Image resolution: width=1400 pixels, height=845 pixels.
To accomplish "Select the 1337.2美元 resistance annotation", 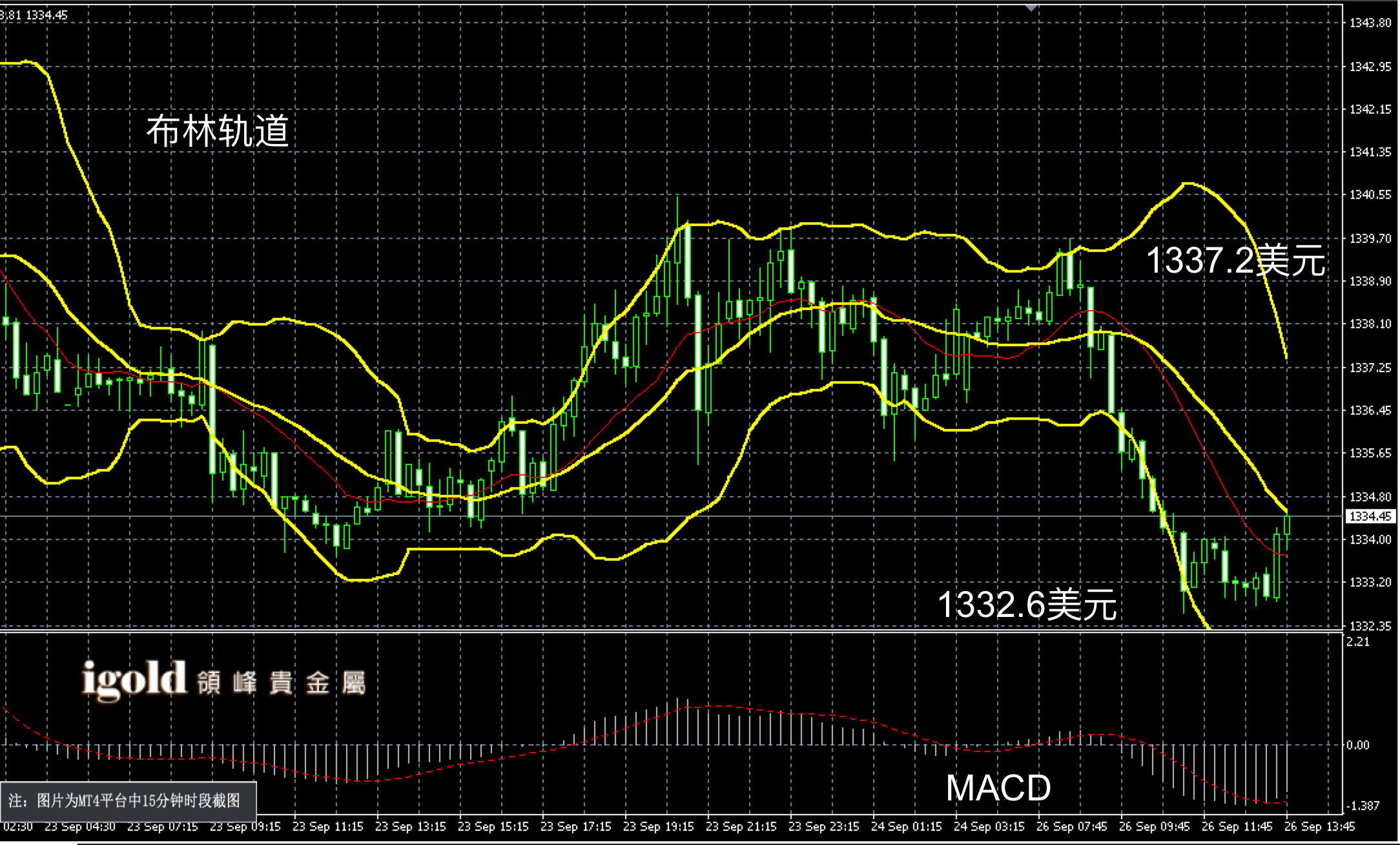I will (x=1235, y=261).
